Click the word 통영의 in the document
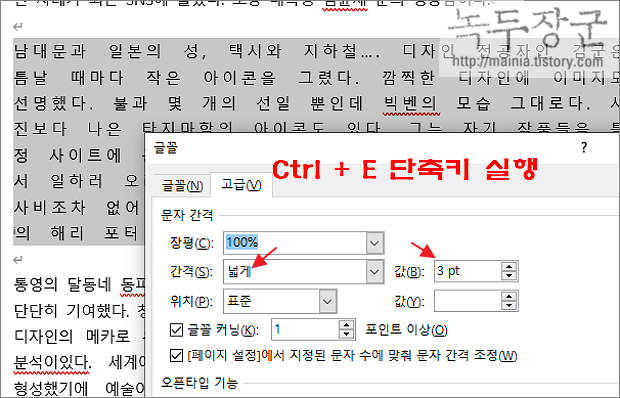Screen dimensions: 620x398 (36, 284)
